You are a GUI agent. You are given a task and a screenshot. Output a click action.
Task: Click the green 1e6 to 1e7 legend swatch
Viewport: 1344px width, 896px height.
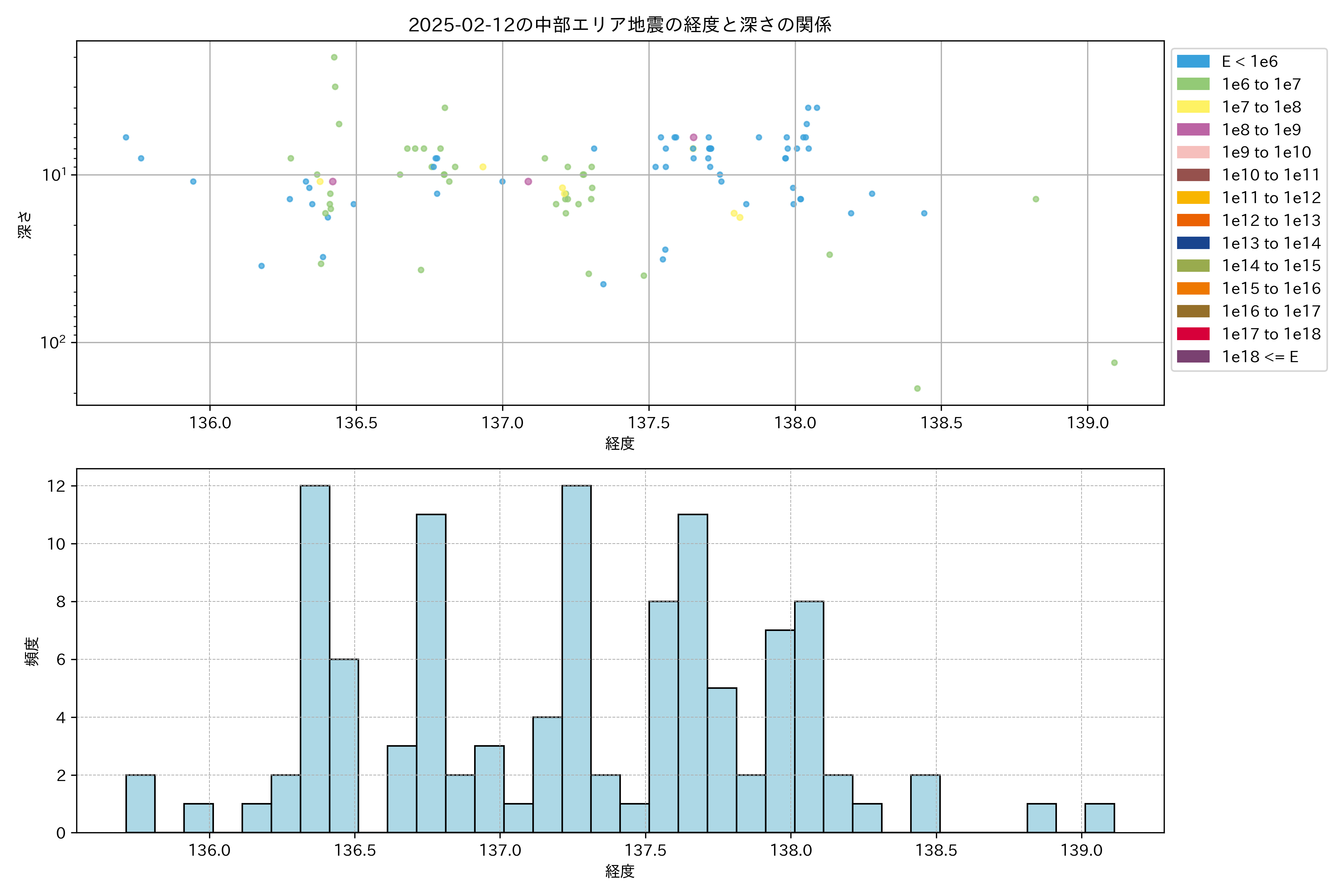[1193, 84]
